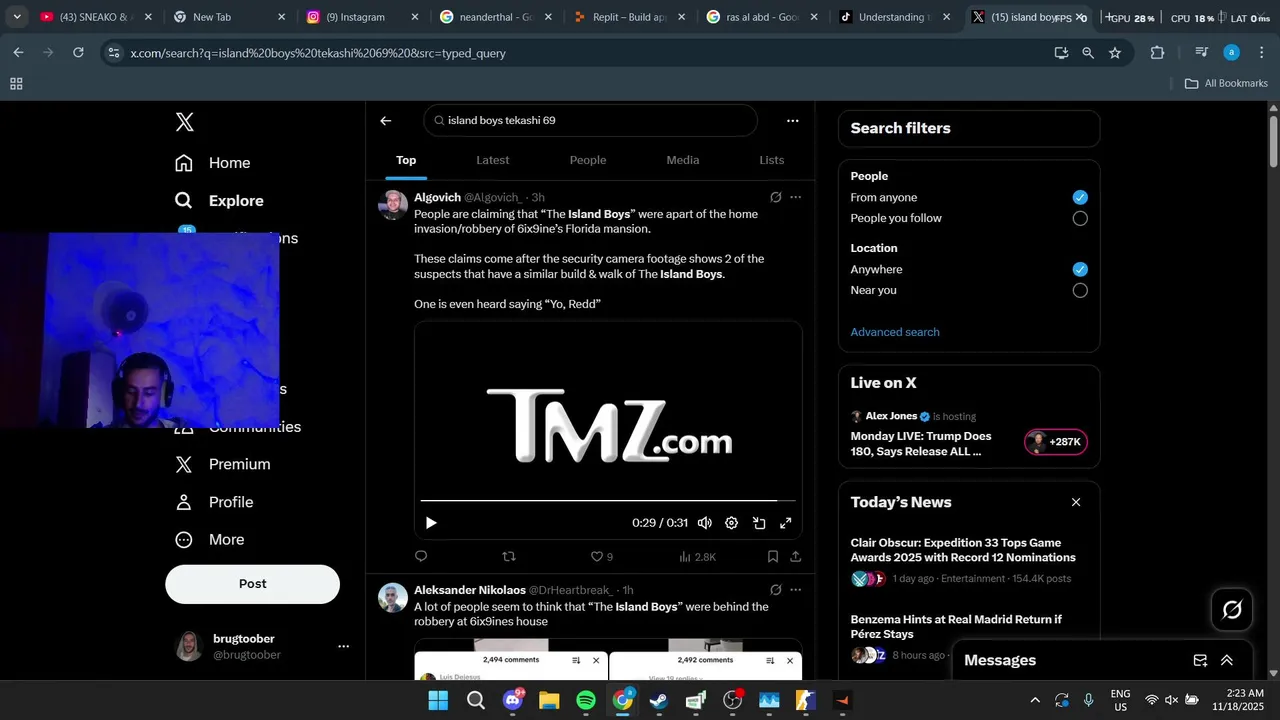Mute the TMZ video volume
Viewport: 1280px width, 720px height.
pos(705,523)
